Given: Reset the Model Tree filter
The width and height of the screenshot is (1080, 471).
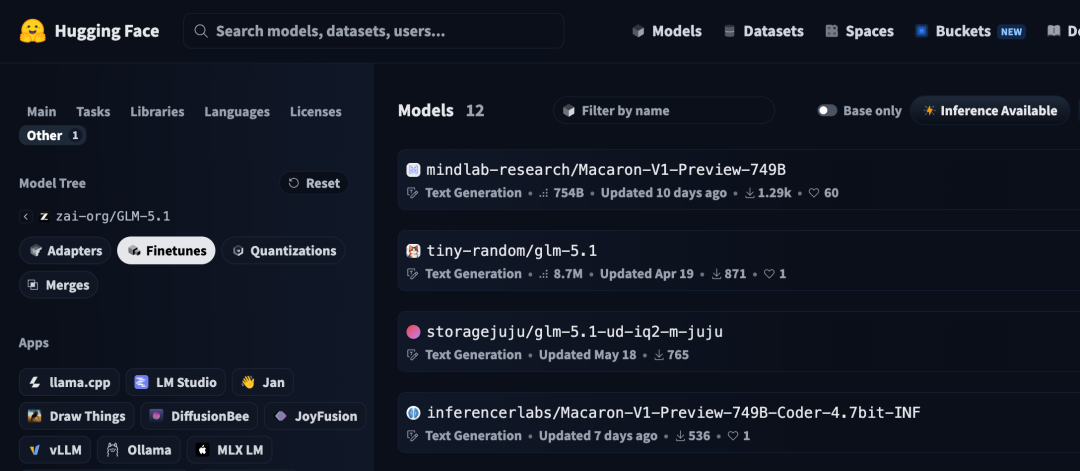Looking at the screenshot, I should tap(314, 183).
